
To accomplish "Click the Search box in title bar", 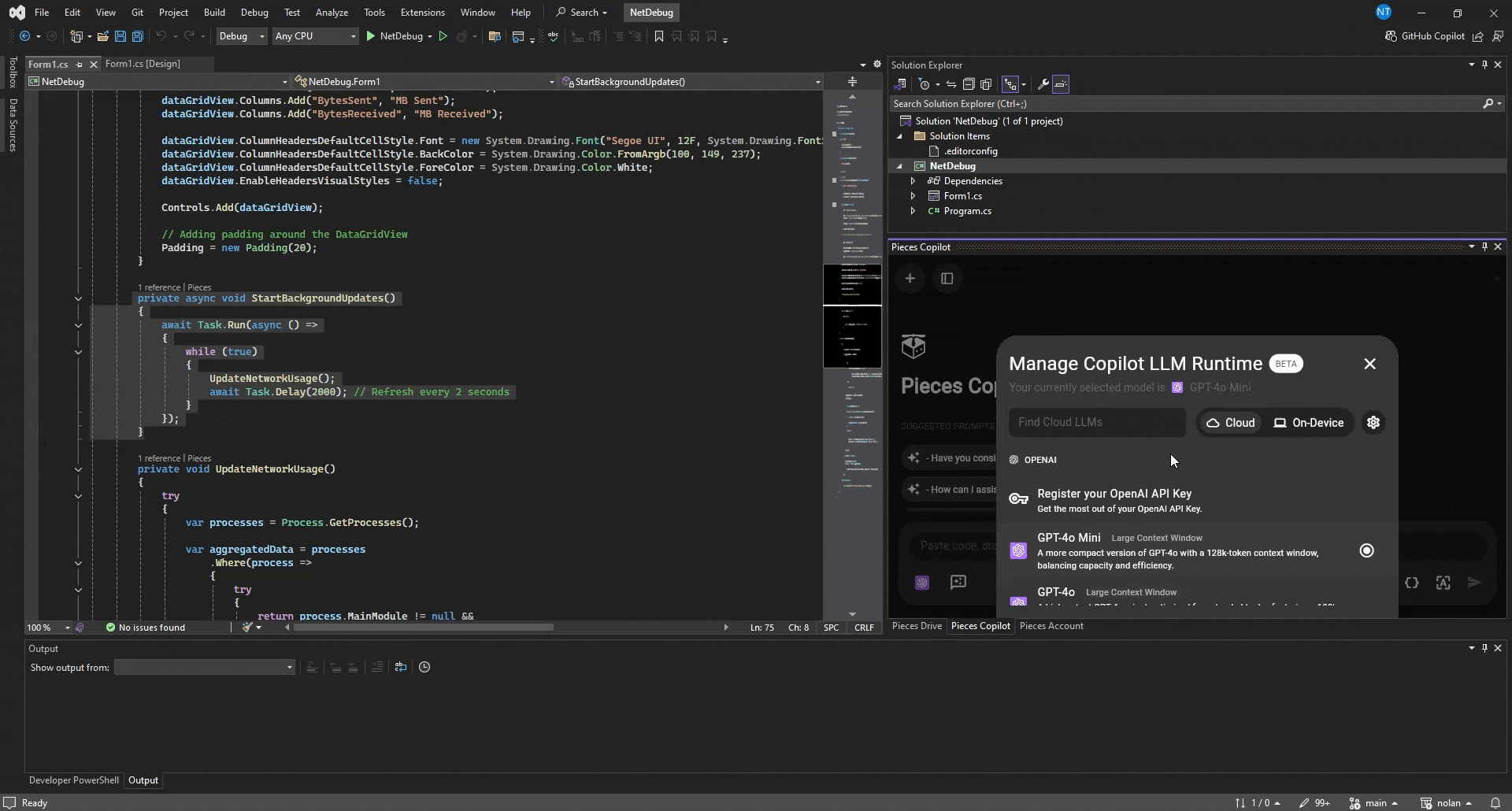I will (x=583, y=13).
